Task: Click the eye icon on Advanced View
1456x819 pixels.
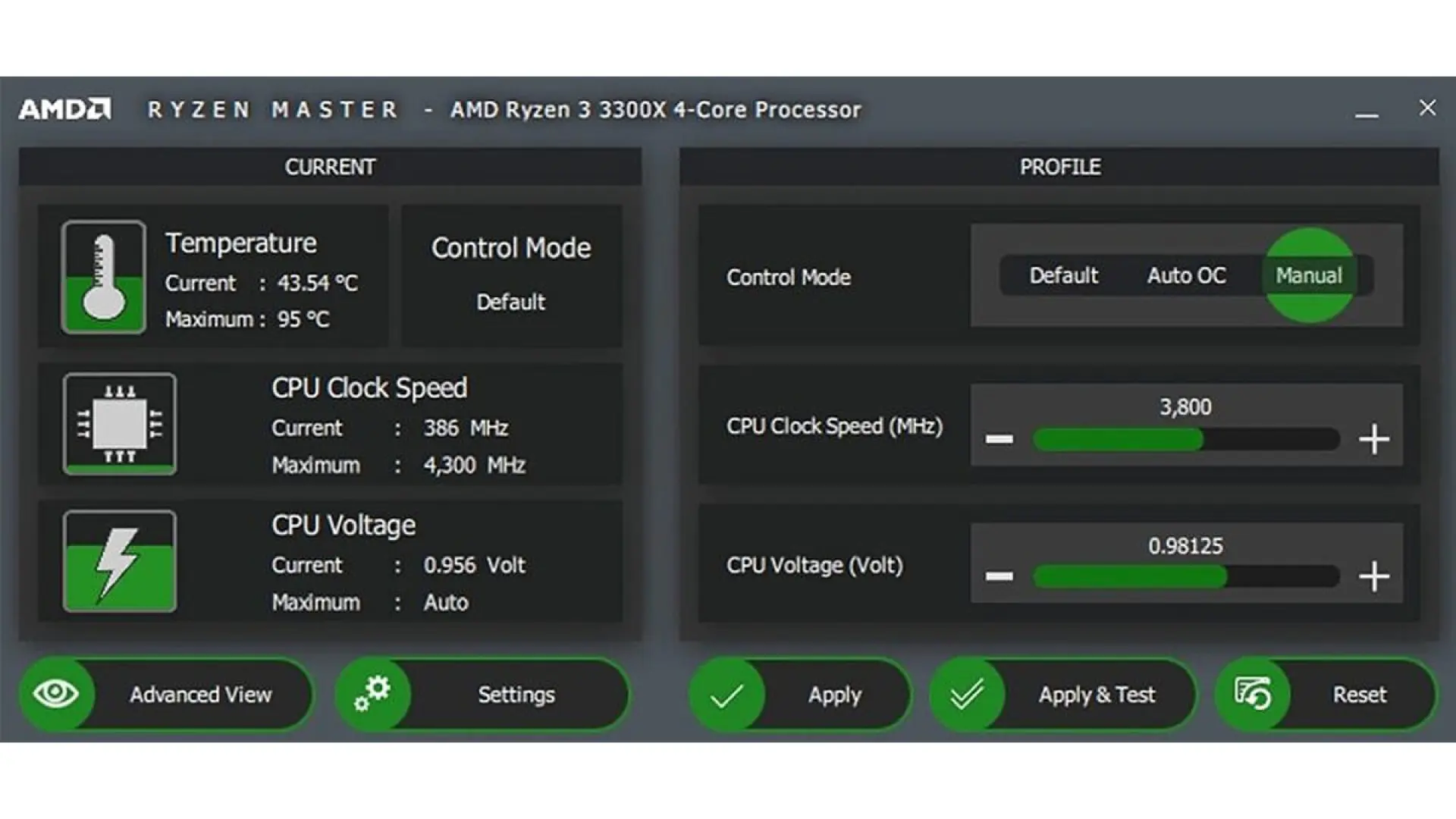Action: coord(55,694)
